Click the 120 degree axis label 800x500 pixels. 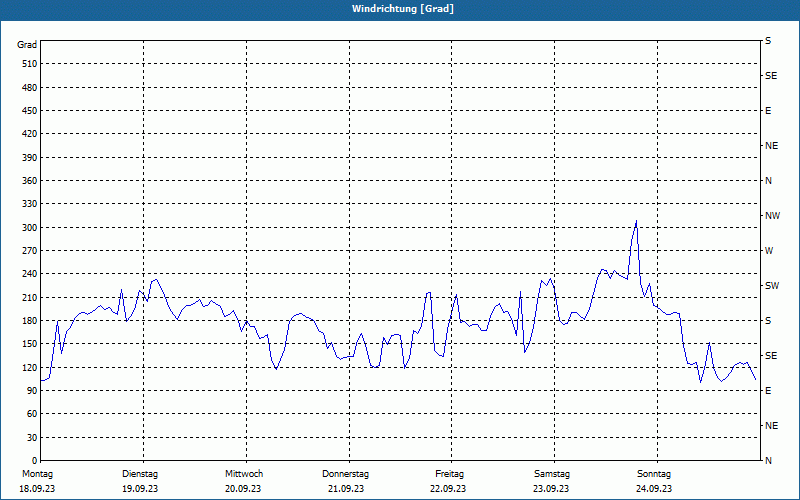coord(30,367)
